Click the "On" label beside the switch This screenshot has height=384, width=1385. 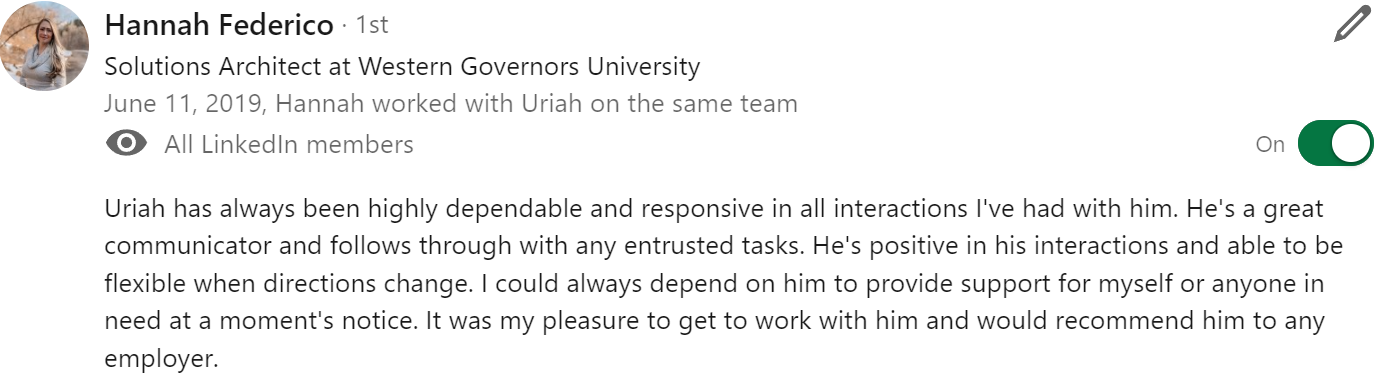pos(1270,144)
